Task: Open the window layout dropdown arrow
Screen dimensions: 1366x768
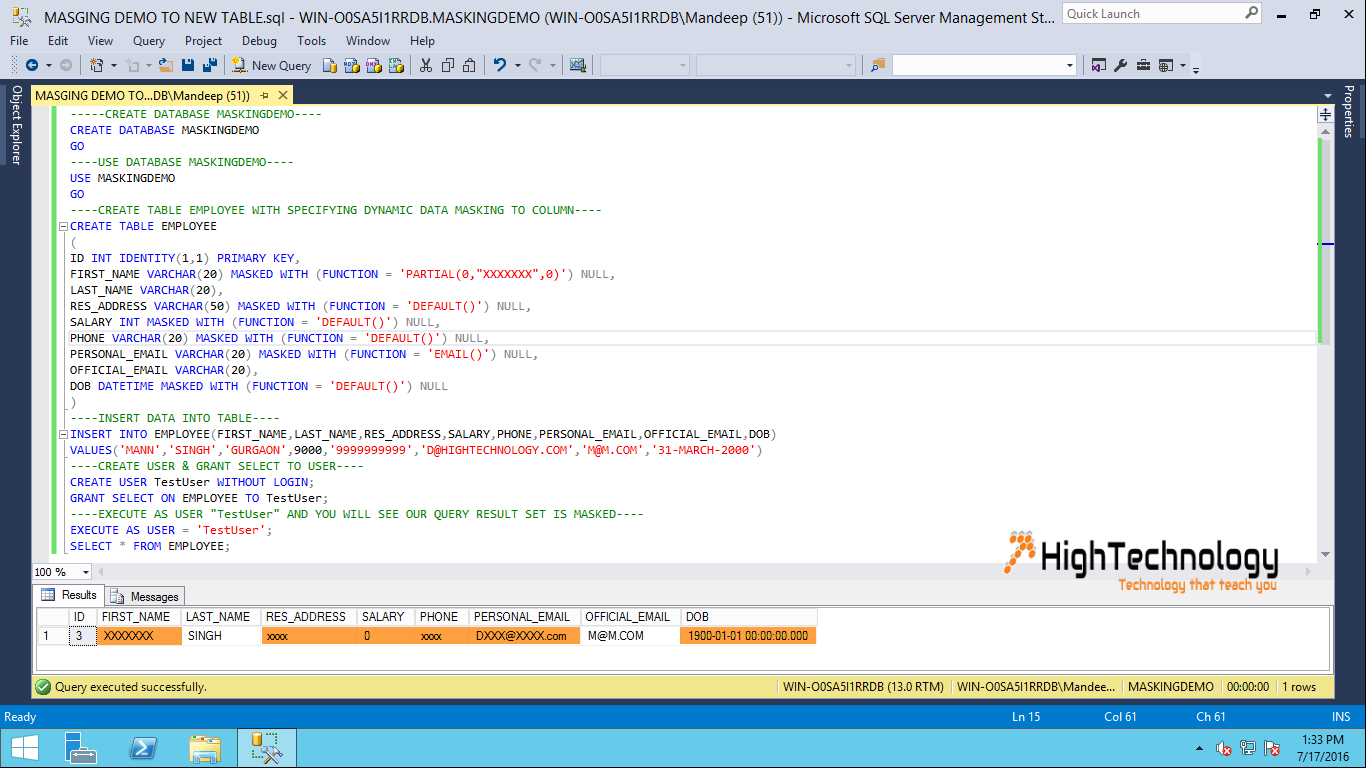Action: pyautogui.click(x=1182, y=65)
